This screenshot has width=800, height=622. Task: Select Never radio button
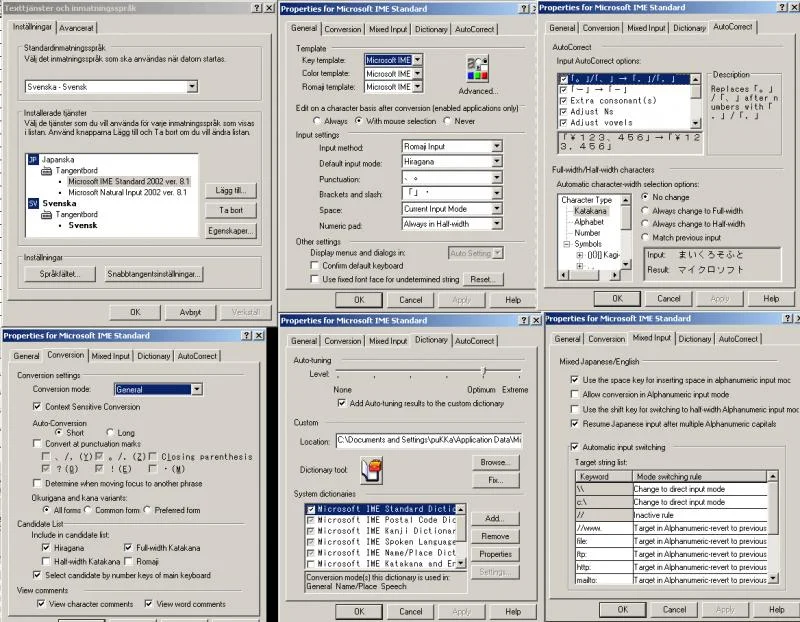447,121
